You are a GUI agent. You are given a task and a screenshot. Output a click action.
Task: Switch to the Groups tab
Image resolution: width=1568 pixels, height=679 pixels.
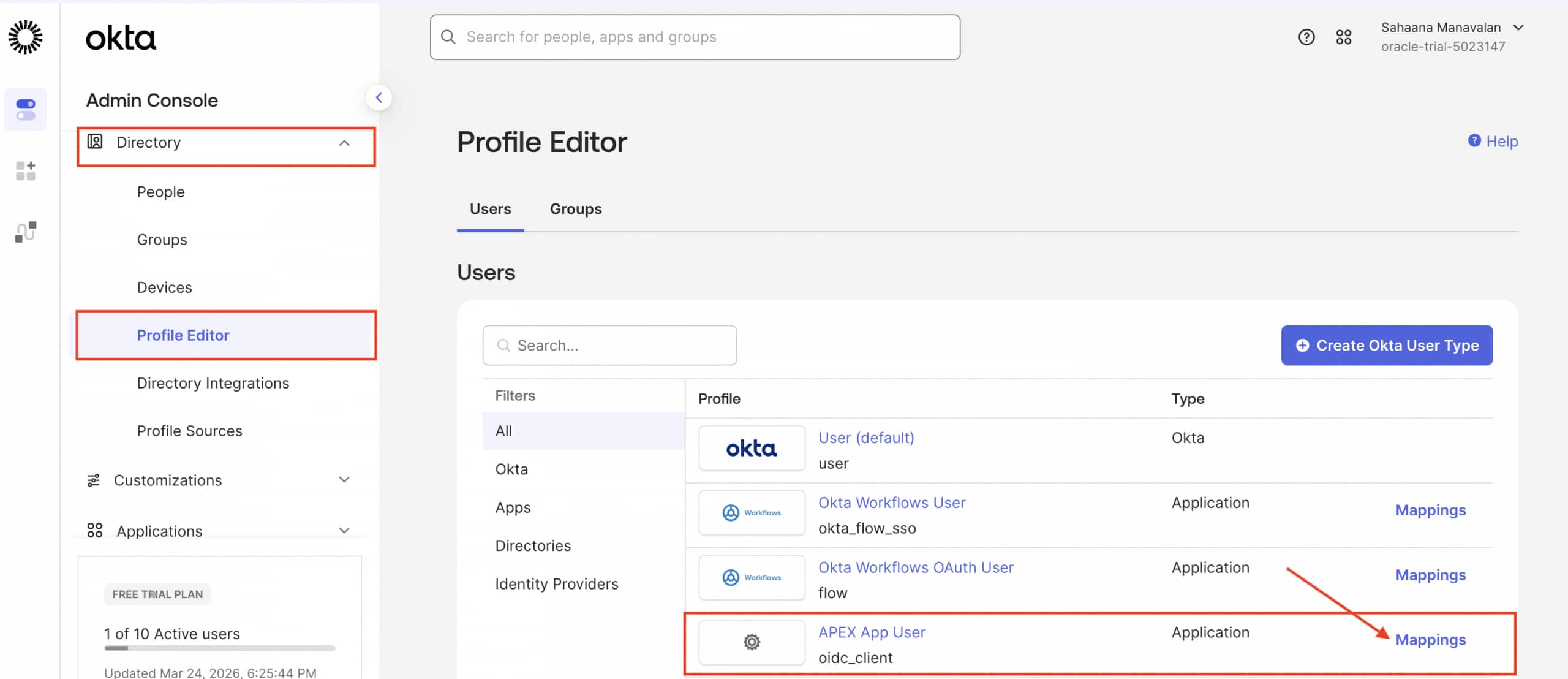(x=575, y=208)
